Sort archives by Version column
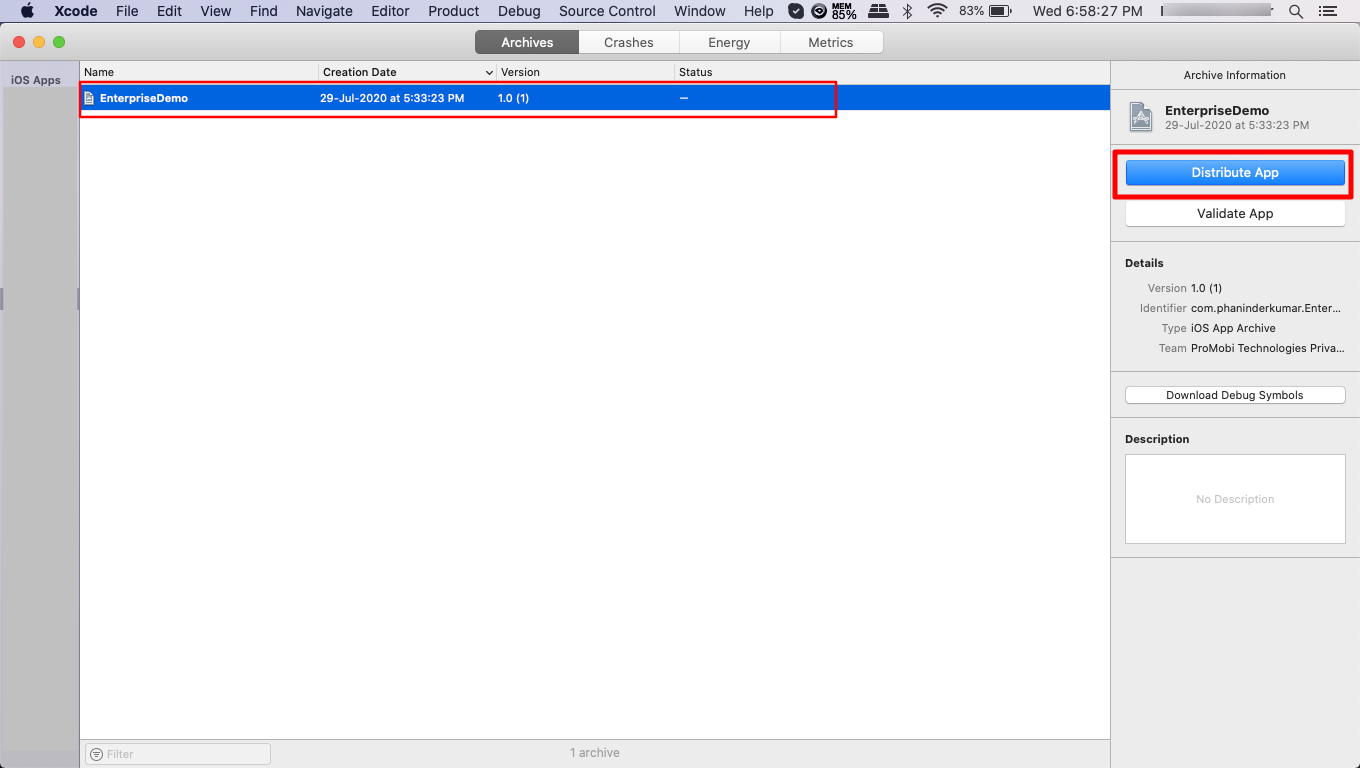Image resolution: width=1360 pixels, height=768 pixels. click(585, 72)
